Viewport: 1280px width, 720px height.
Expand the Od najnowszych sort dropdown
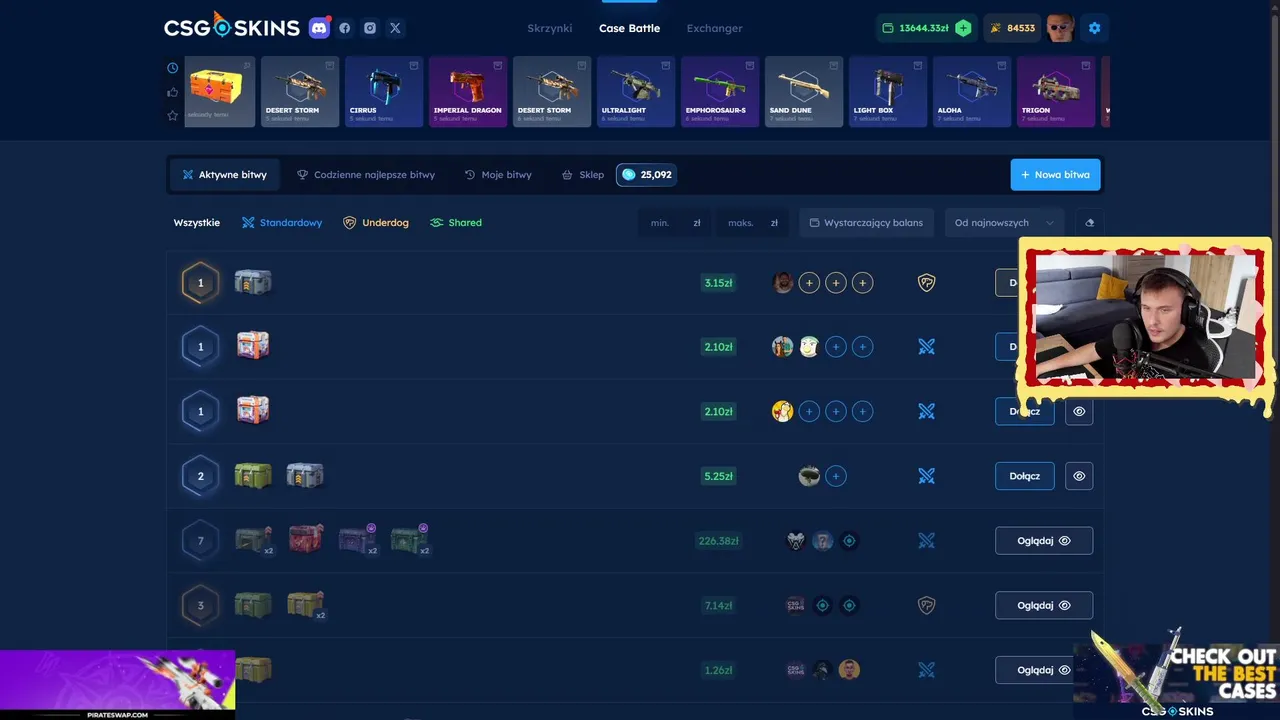[1004, 223]
